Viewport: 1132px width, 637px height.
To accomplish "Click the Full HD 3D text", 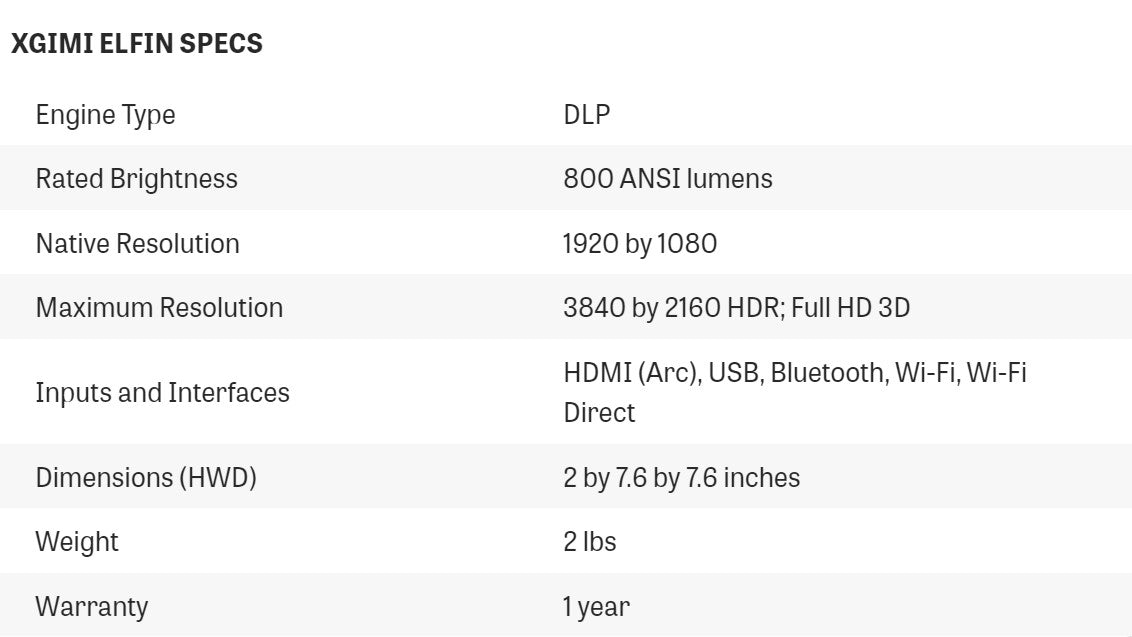I will pos(851,307).
